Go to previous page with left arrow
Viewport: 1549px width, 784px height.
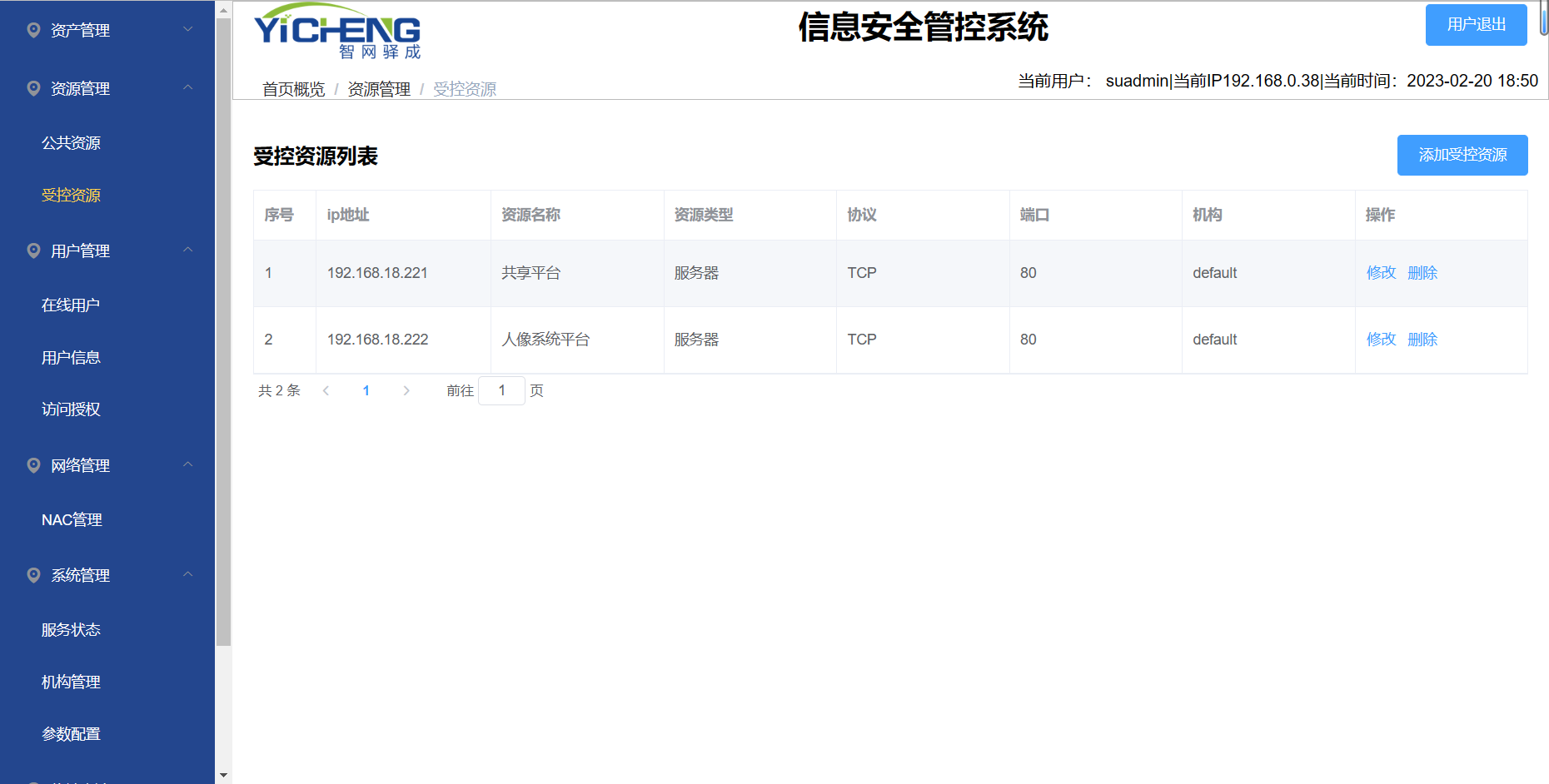pos(326,390)
